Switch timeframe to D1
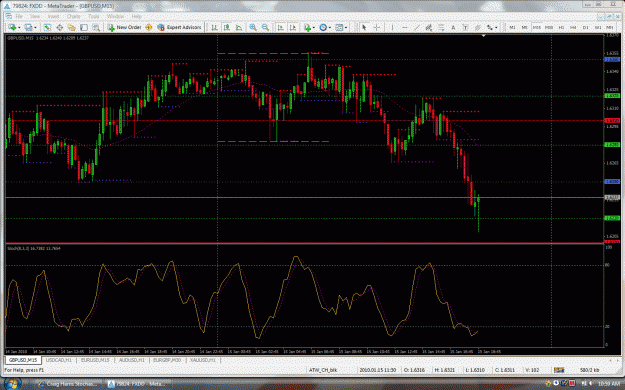This screenshot has height=390, width=625. coord(586,28)
